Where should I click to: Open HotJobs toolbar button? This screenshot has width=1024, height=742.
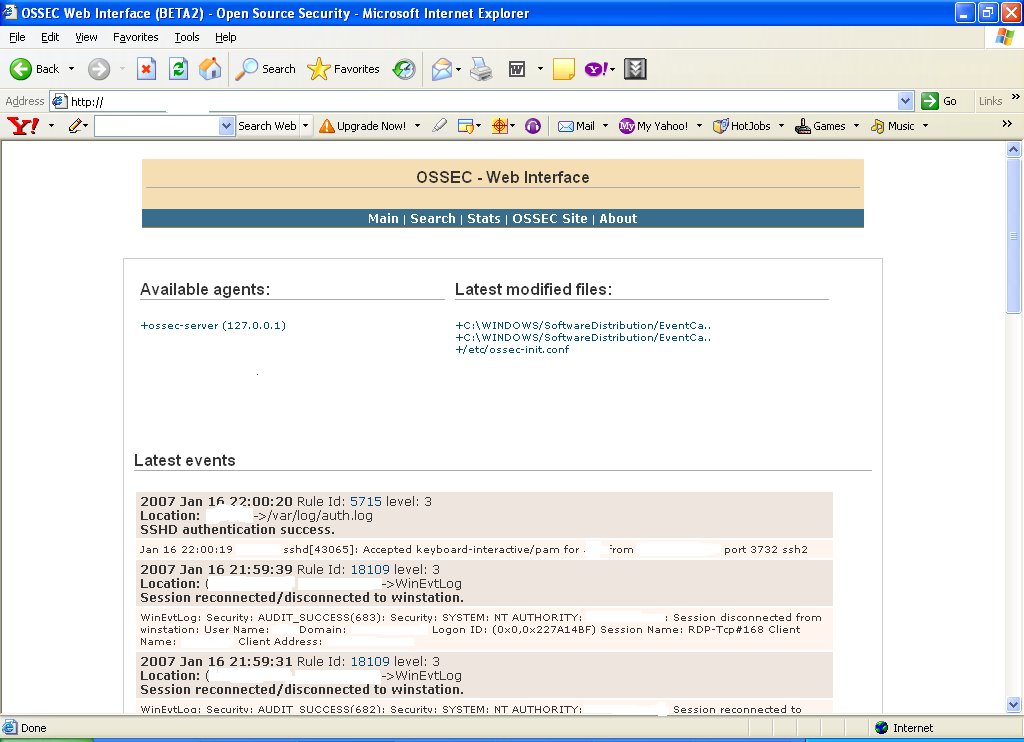coord(742,125)
